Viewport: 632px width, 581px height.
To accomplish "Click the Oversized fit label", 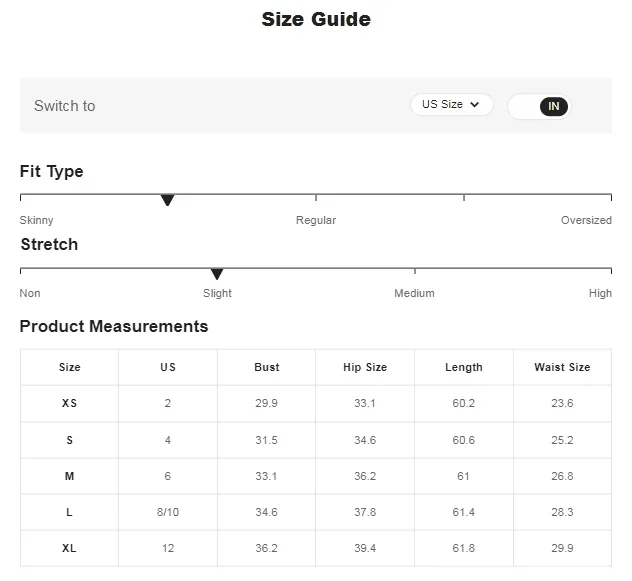I will click(586, 220).
